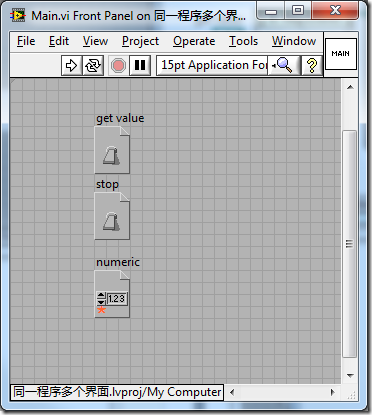Start Run Continuously mode
This screenshot has width=372, height=415.
[93, 65]
